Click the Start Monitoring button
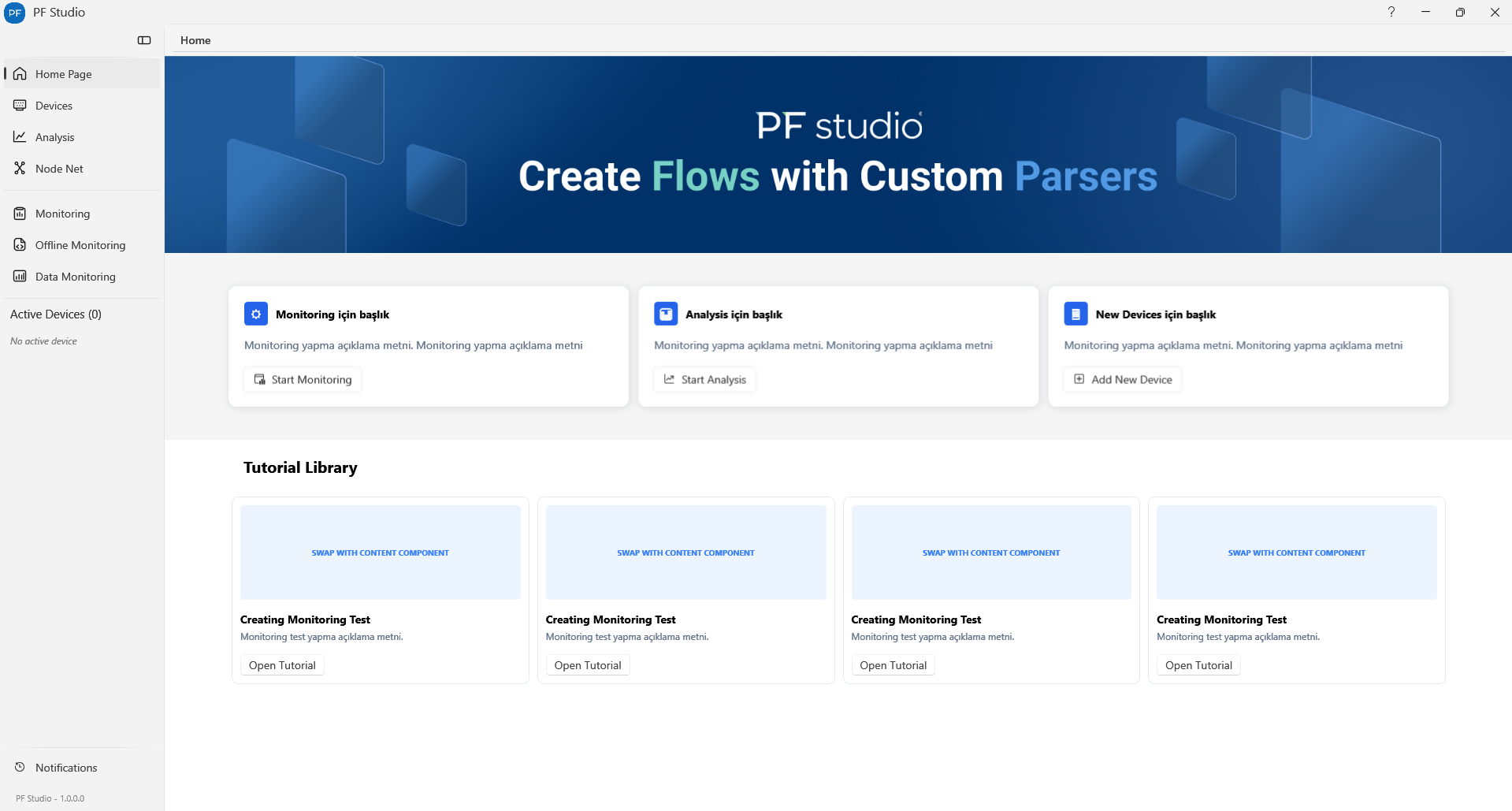Image resolution: width=1512 pixels, height=811 pixels. click(302, 379)
